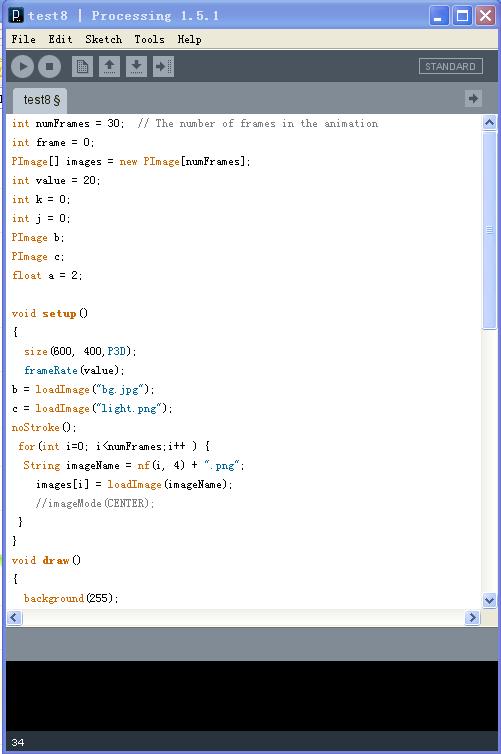The height and width of the screenshot is (754, 501).
Task: Open the tab menu arrow on the right
Action: coord(474,99)
